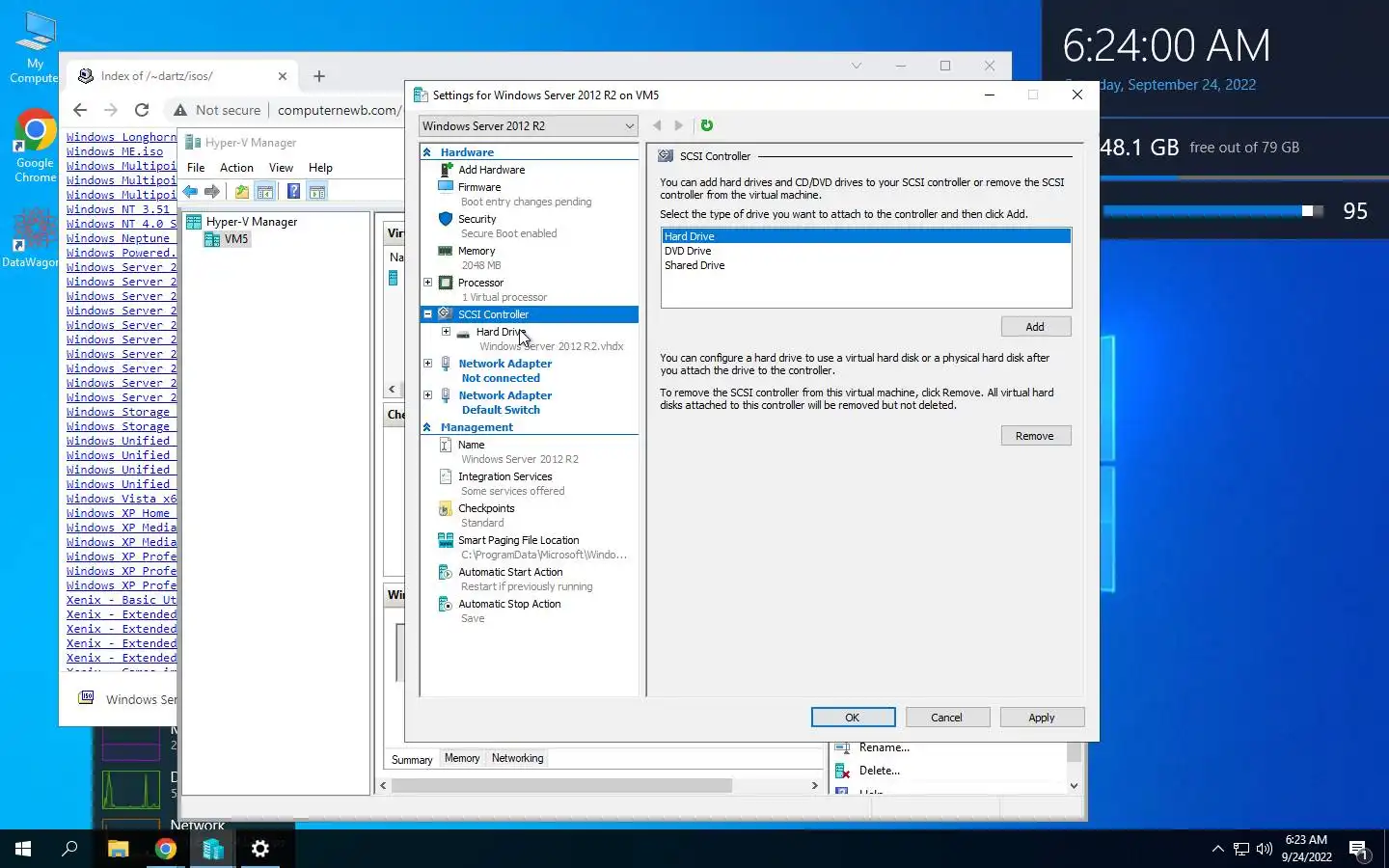Switch to the Memory tab
Screen dimensions: 1389x868
pos(462,758)
